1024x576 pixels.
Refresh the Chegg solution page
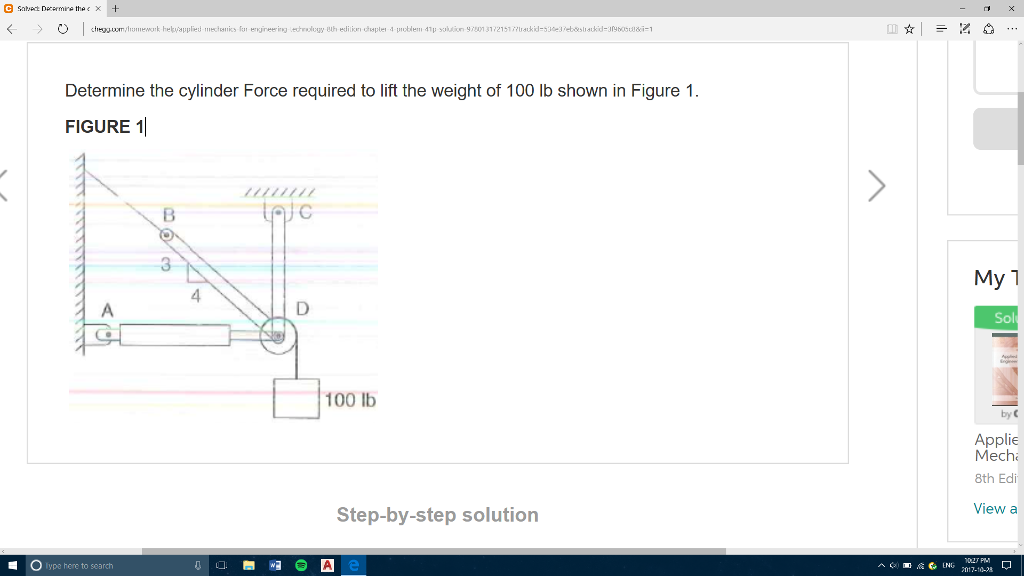[x=62, y=29]
